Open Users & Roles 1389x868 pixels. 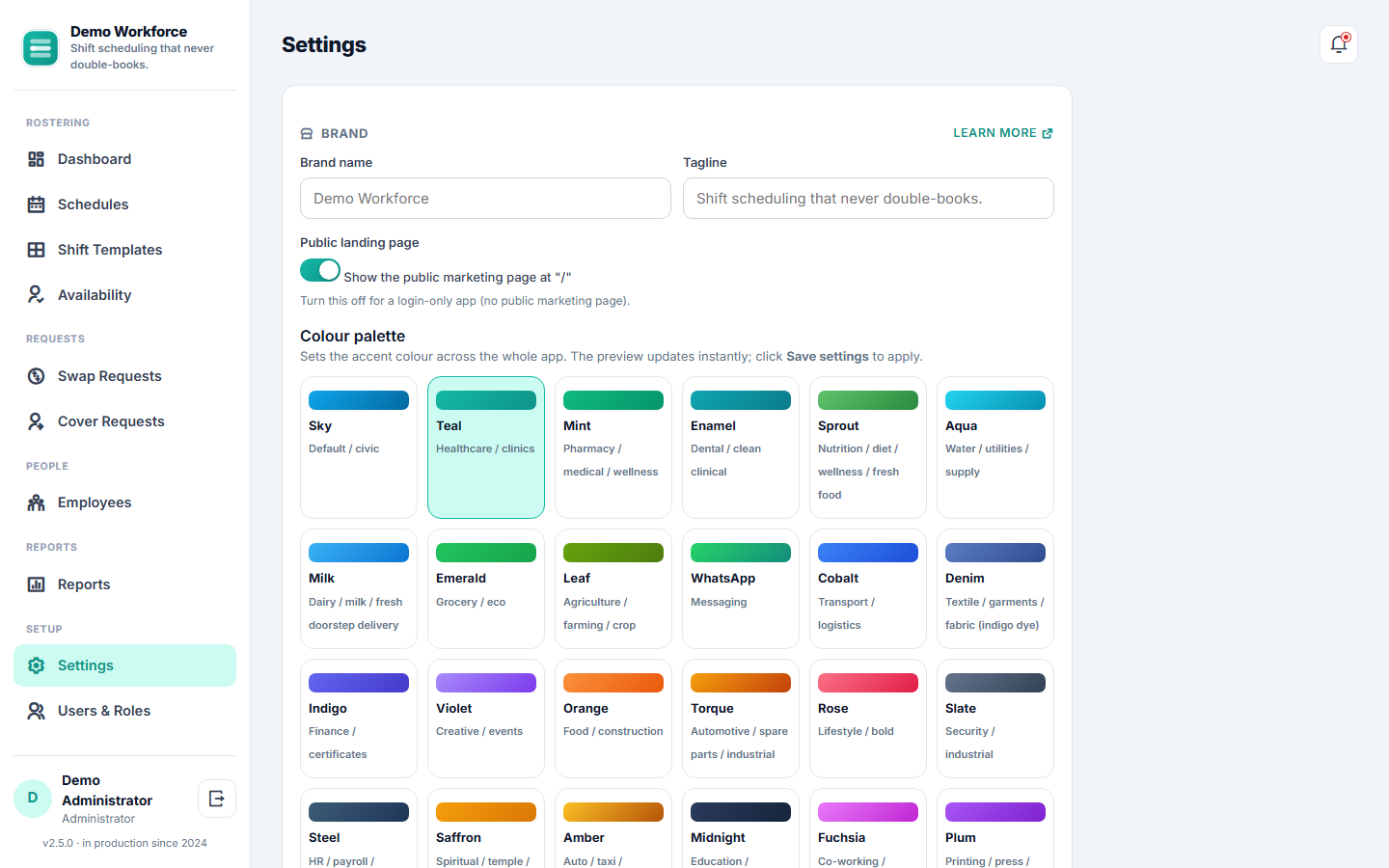[124, 711]
